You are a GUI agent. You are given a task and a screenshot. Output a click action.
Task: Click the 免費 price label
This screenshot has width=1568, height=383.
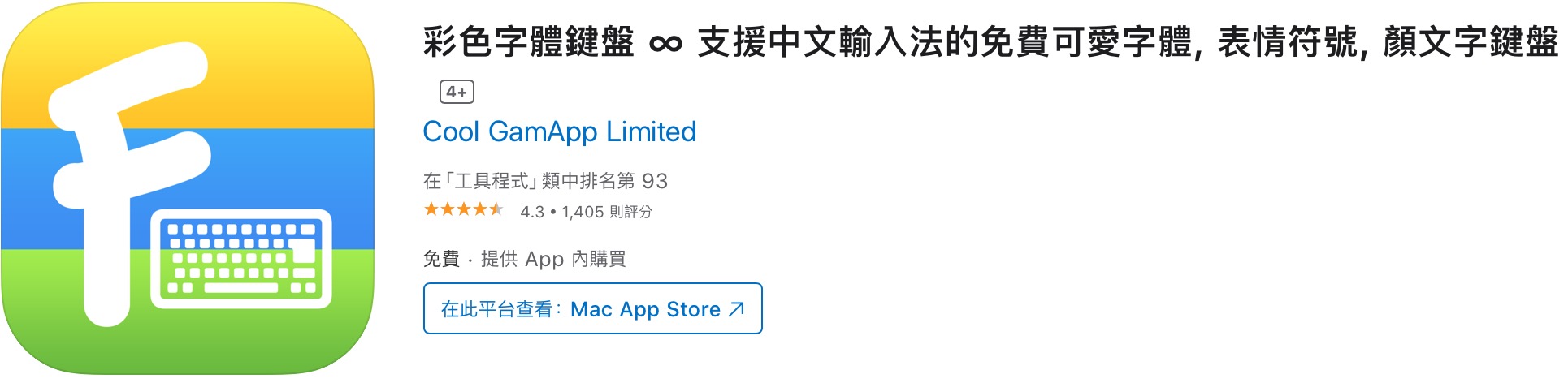tap(441, 259)
